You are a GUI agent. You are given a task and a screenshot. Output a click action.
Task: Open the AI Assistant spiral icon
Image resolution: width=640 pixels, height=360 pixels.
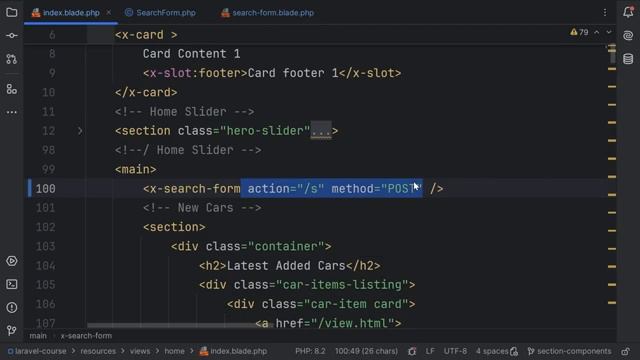pyautogui.click(x=628, y=36)
